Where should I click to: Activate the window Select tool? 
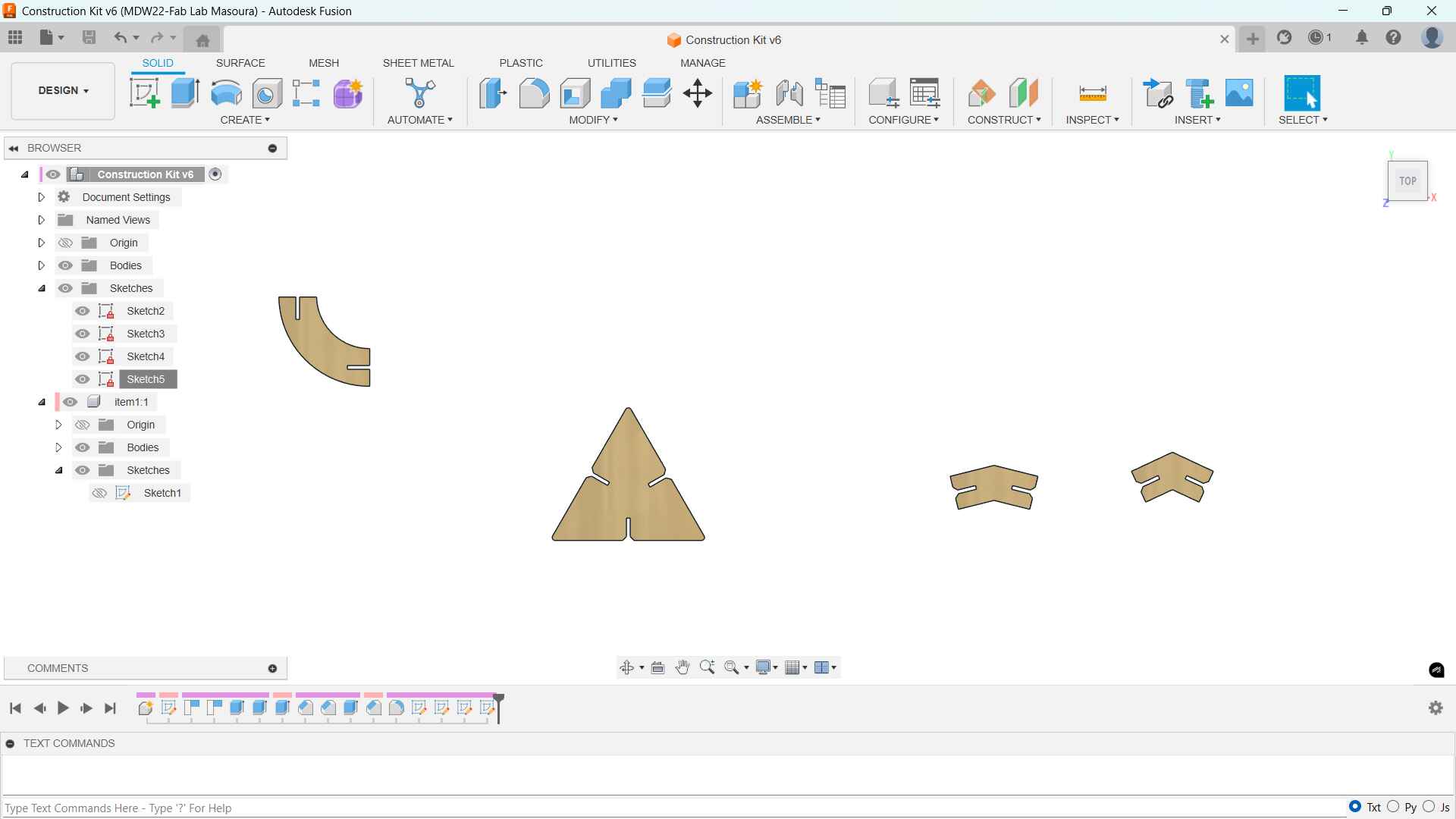pos(1302,93)
